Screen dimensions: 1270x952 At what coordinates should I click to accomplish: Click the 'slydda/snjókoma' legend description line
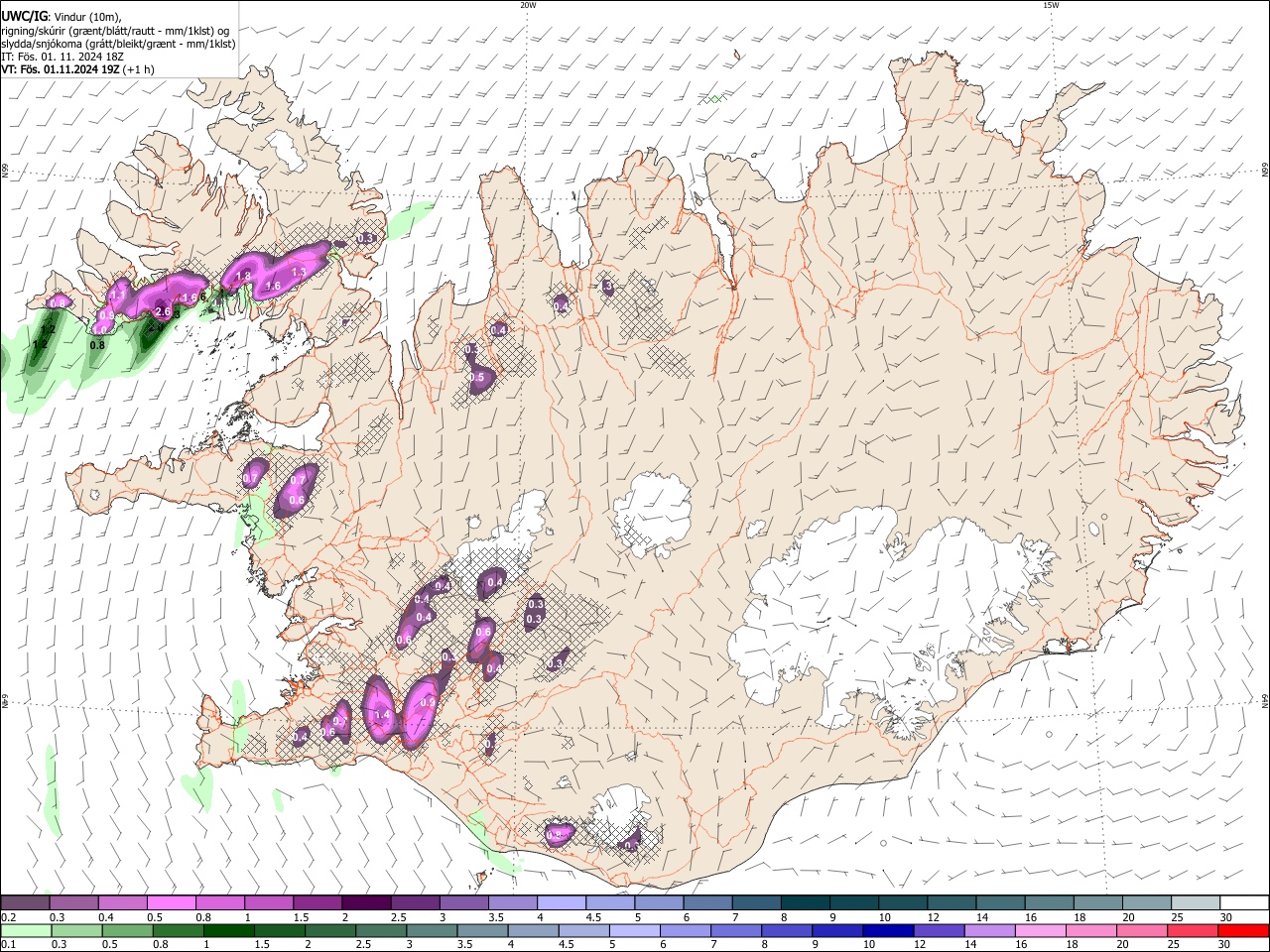tap(118, 44)
